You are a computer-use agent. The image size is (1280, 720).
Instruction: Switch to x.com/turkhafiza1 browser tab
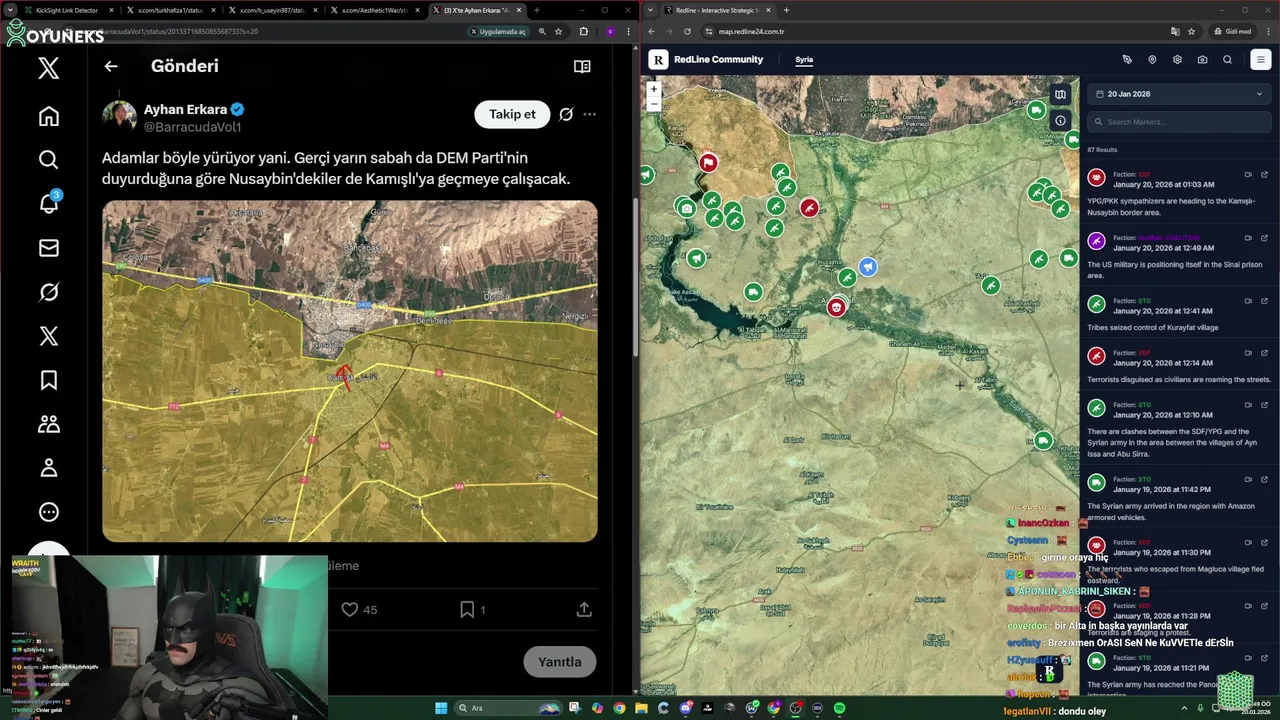click(x=168, y=10)
